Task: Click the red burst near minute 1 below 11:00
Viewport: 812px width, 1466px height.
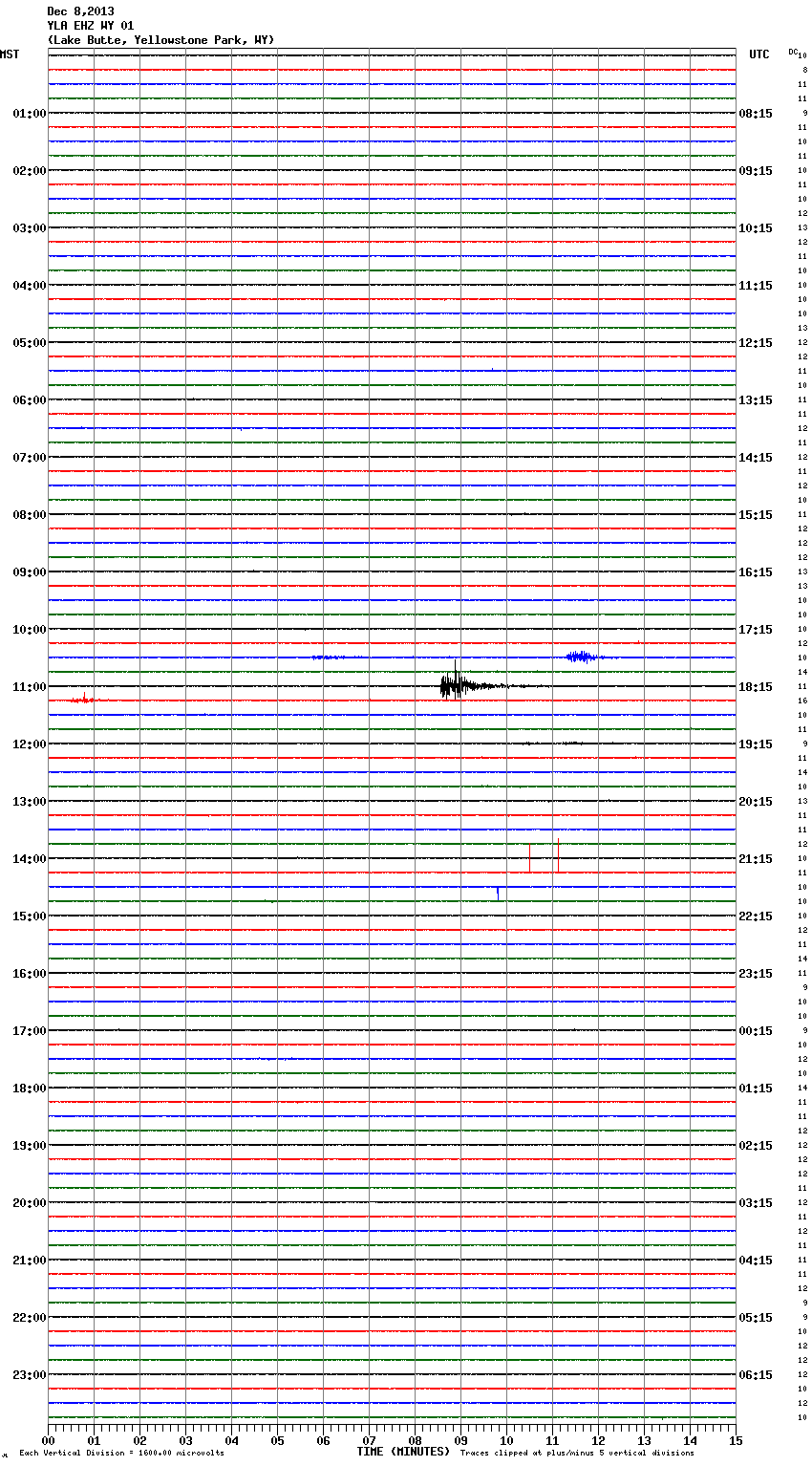Action: [84, 700]
